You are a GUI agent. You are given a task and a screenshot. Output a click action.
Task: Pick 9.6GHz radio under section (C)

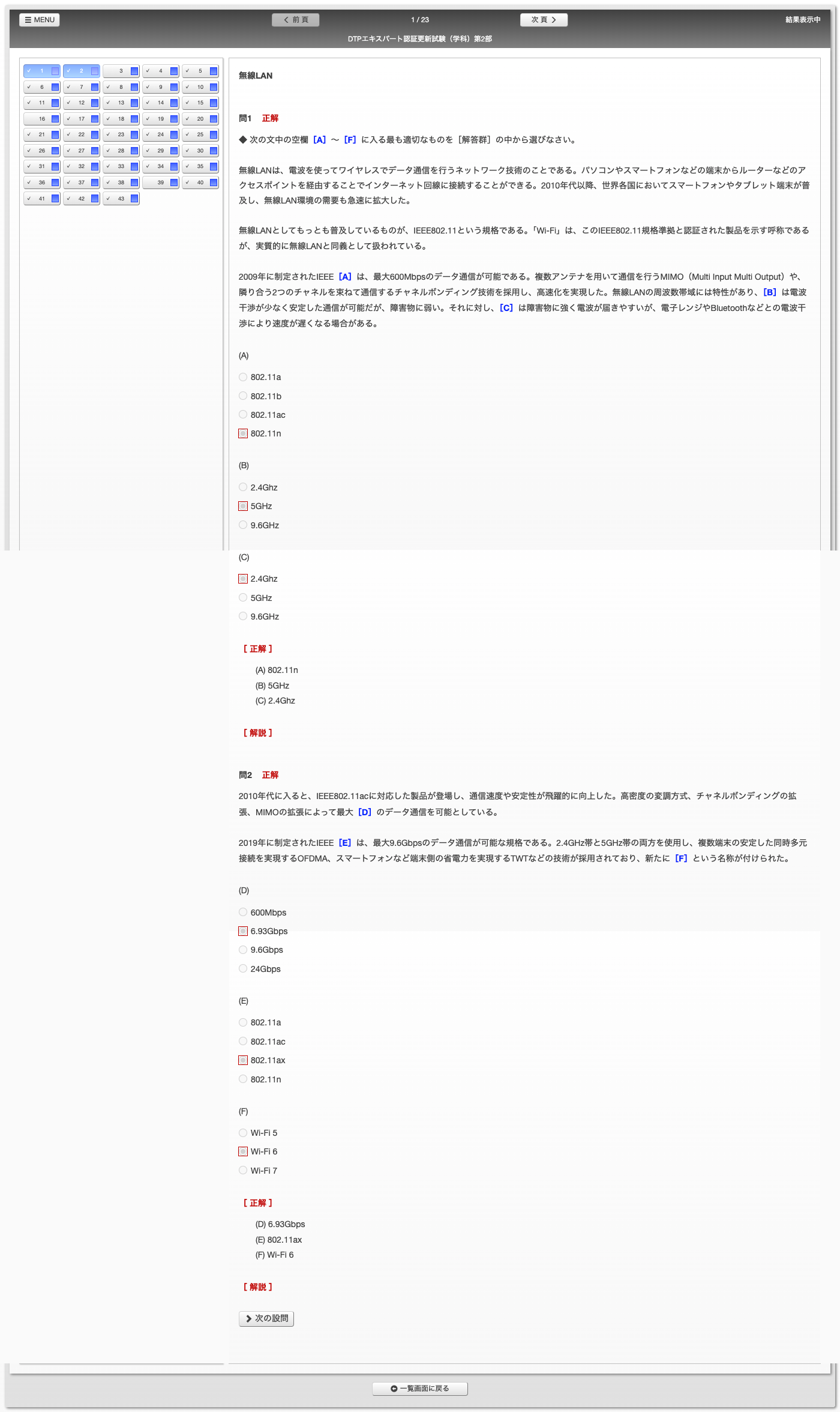(x=243, y=617)
